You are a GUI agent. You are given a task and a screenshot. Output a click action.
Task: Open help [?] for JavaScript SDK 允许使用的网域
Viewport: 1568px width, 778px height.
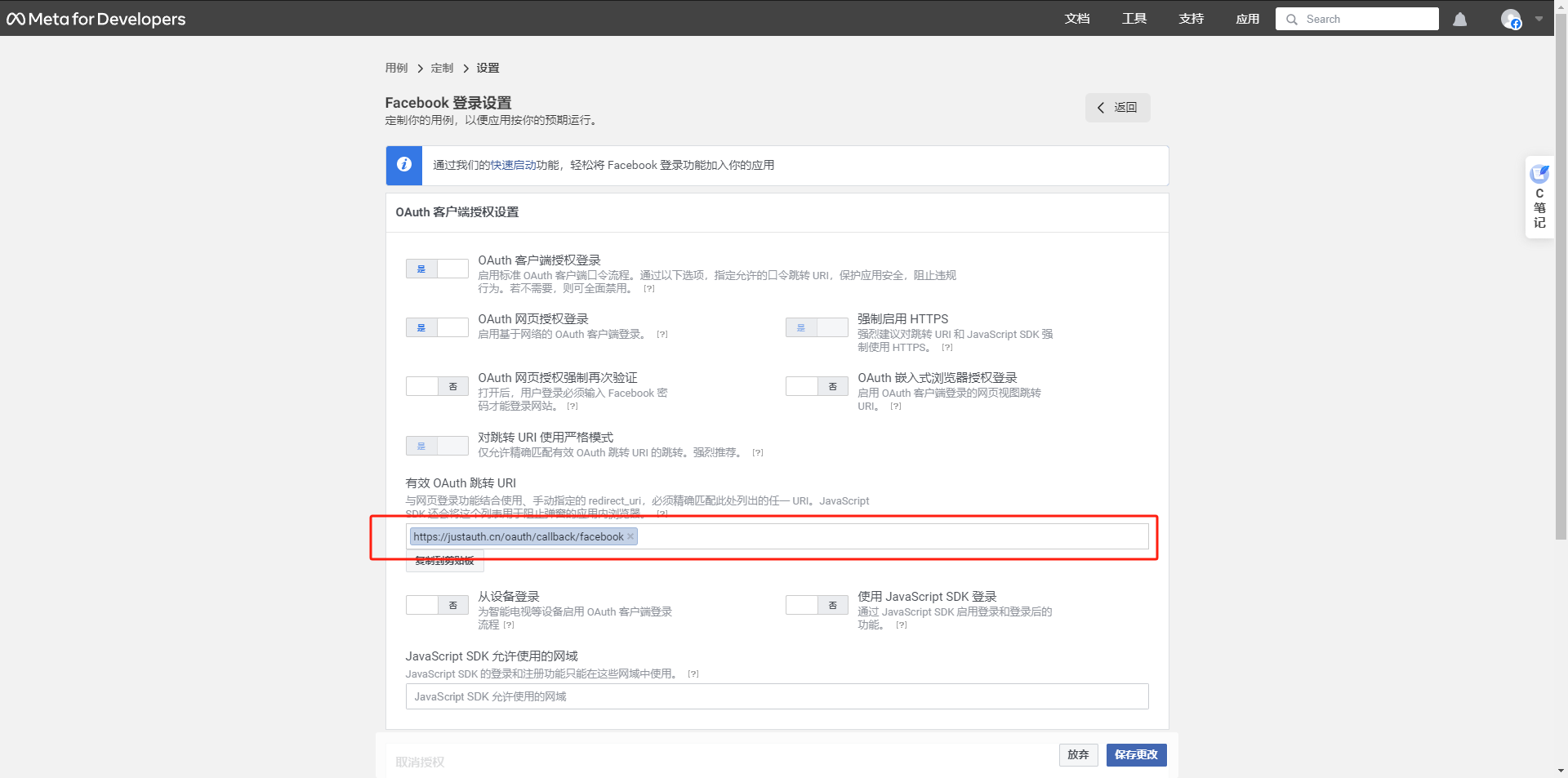coord(693,674)
